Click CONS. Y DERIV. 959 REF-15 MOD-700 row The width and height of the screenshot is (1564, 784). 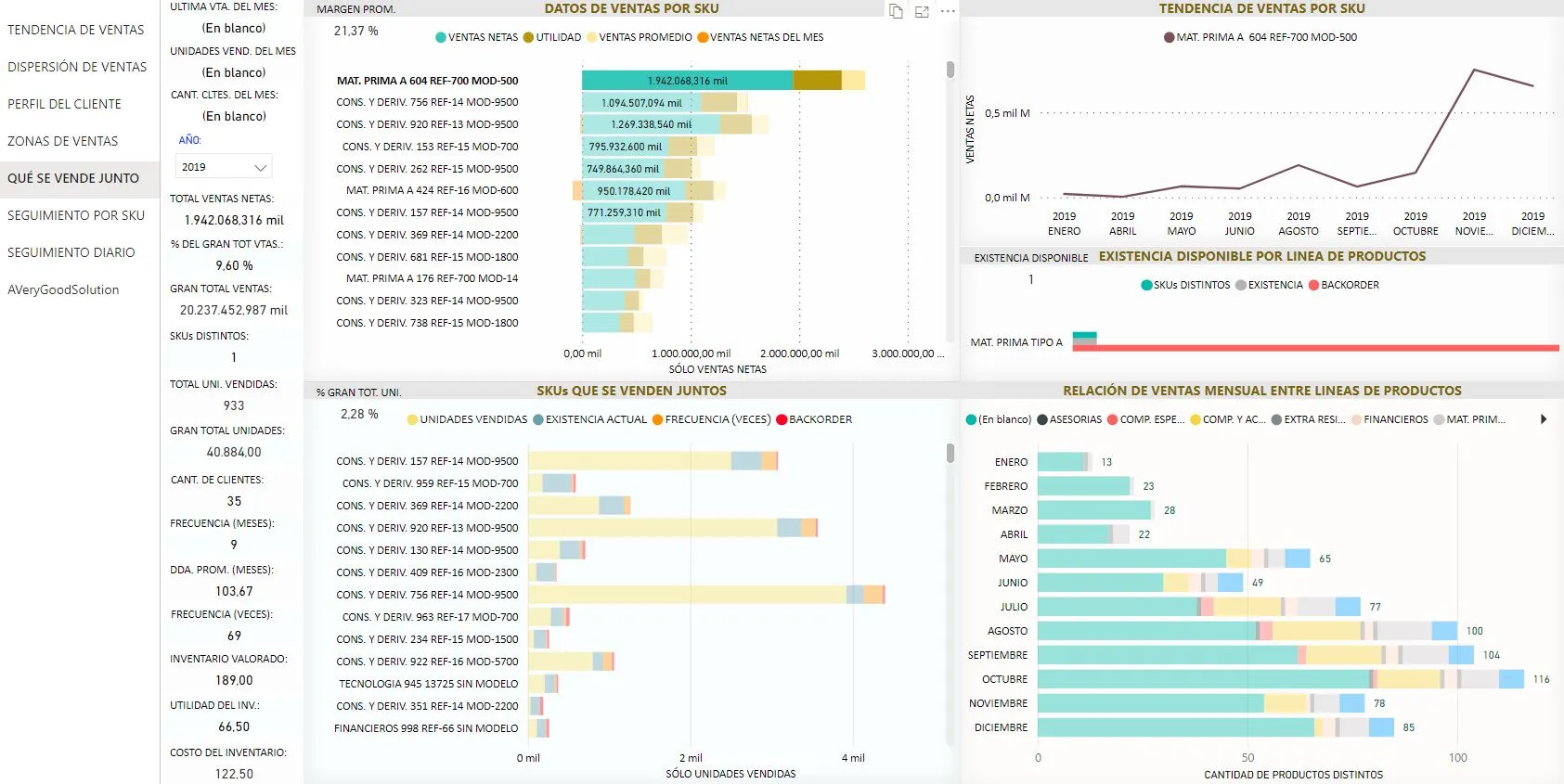tap(430, 483)
